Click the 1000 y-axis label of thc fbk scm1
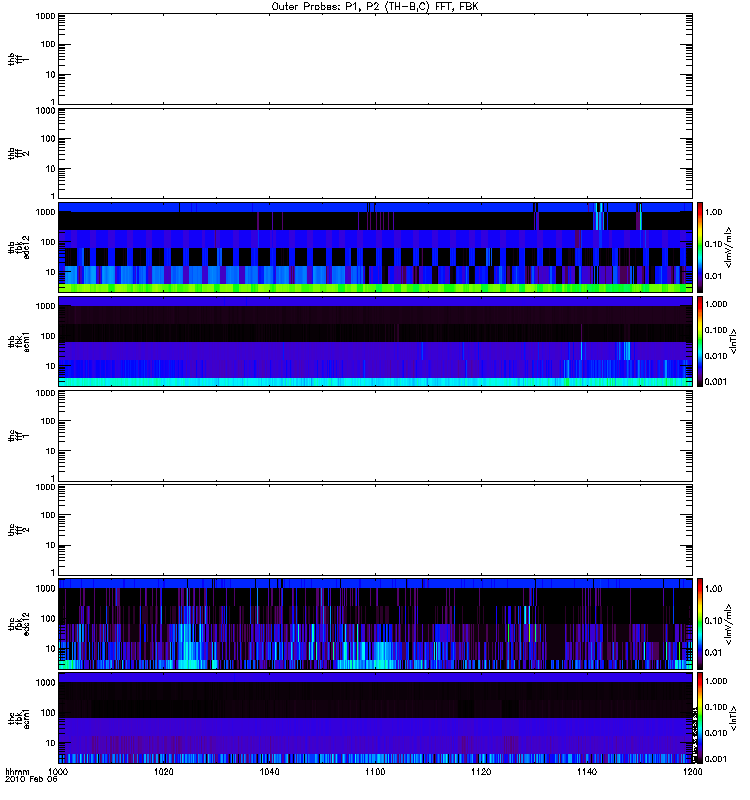The width and height of the screenshot is (750, 800). (x=45, y=683)
